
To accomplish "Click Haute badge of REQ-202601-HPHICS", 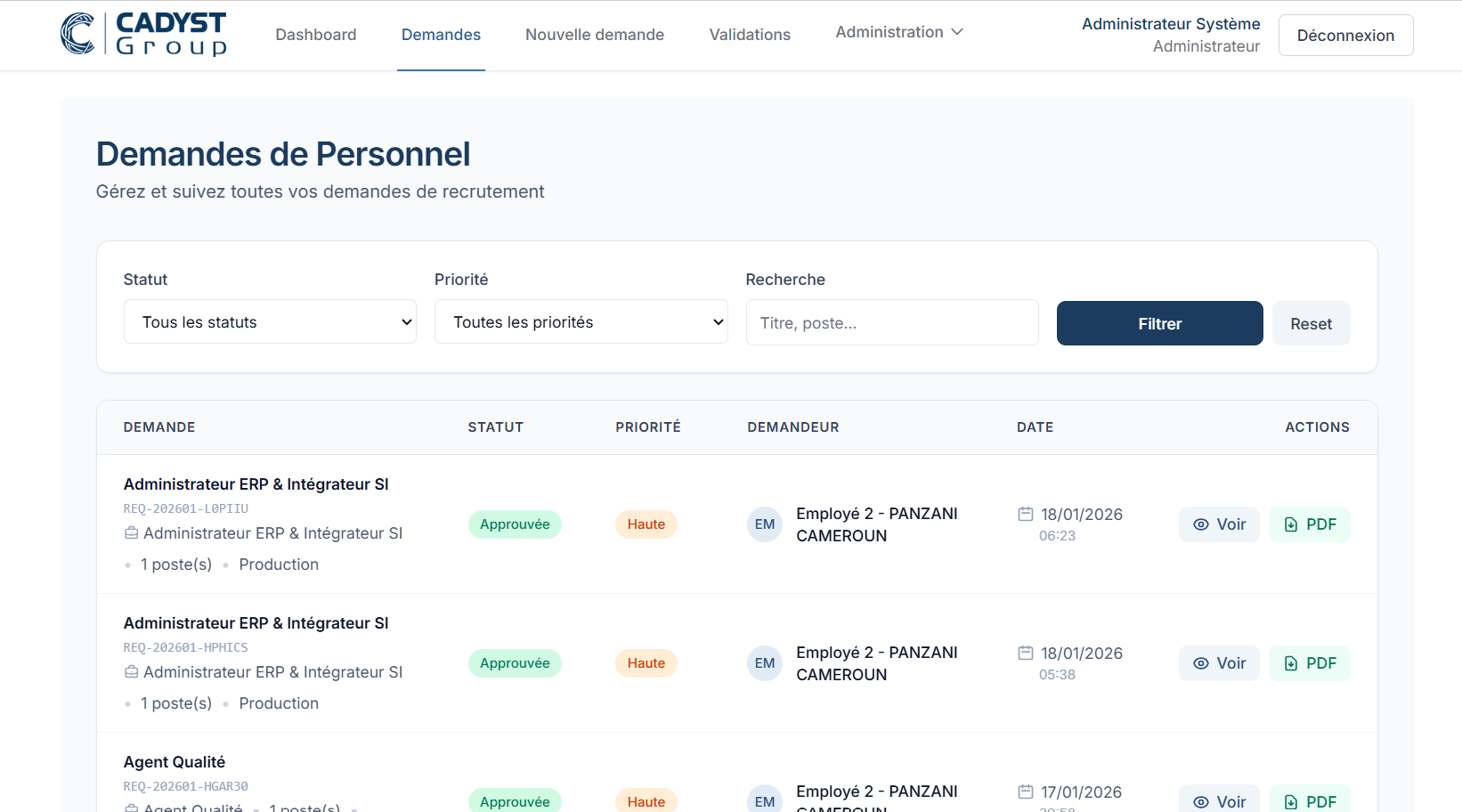I will (x=646, y=663).
